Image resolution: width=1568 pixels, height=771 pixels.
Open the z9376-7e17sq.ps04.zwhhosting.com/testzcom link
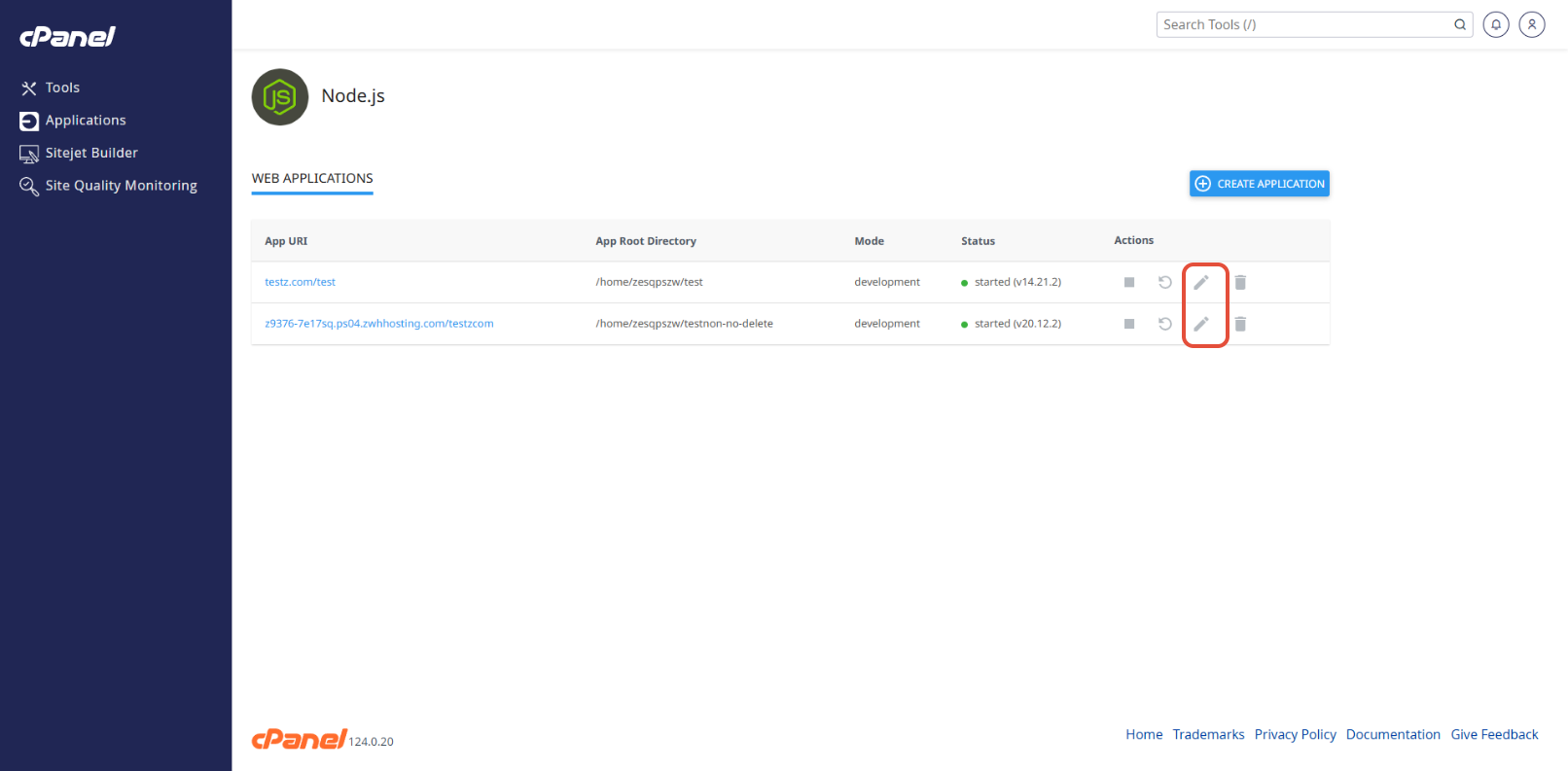(x=379, y=324)
